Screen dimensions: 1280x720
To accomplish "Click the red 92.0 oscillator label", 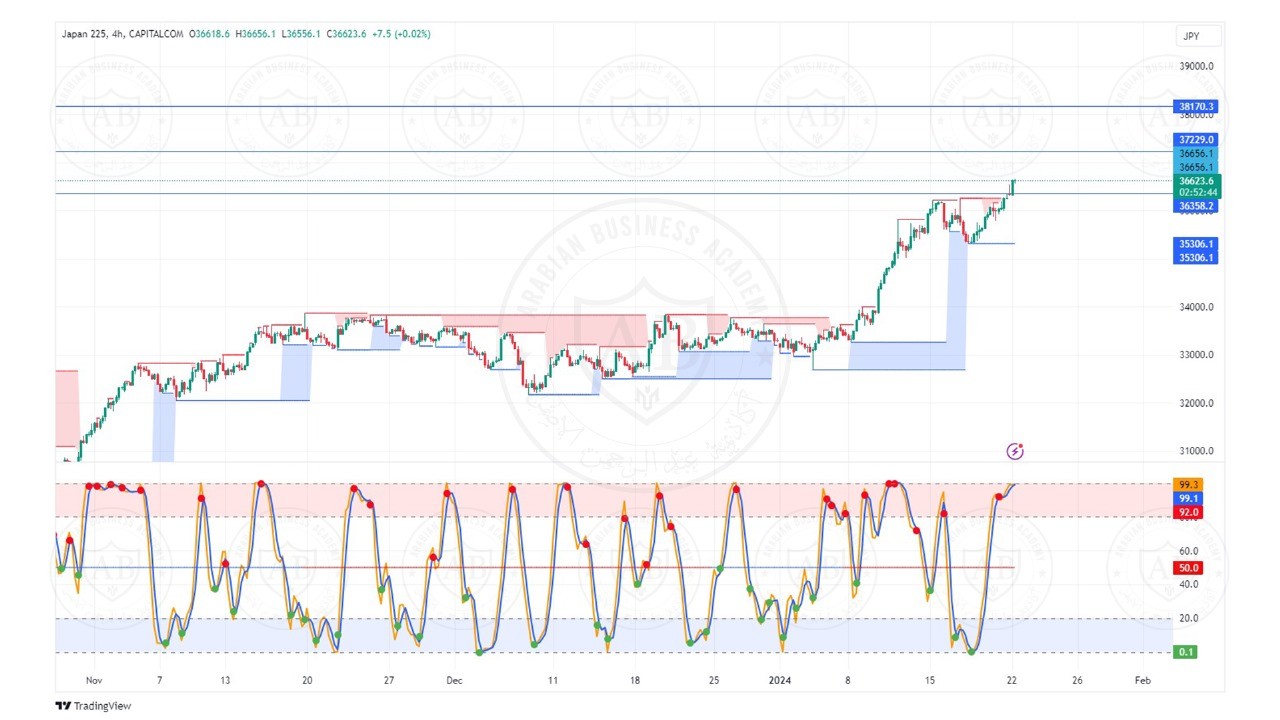I will click(x=1188, y=512).
